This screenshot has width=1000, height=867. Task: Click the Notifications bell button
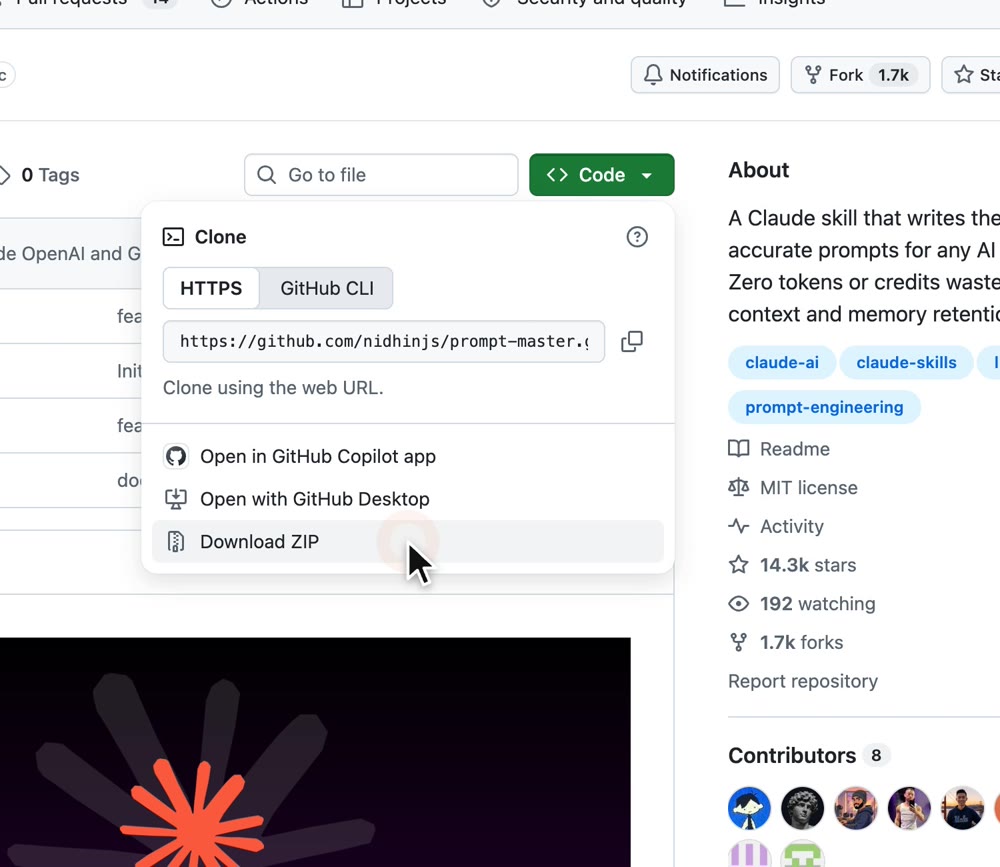(705, 75)
